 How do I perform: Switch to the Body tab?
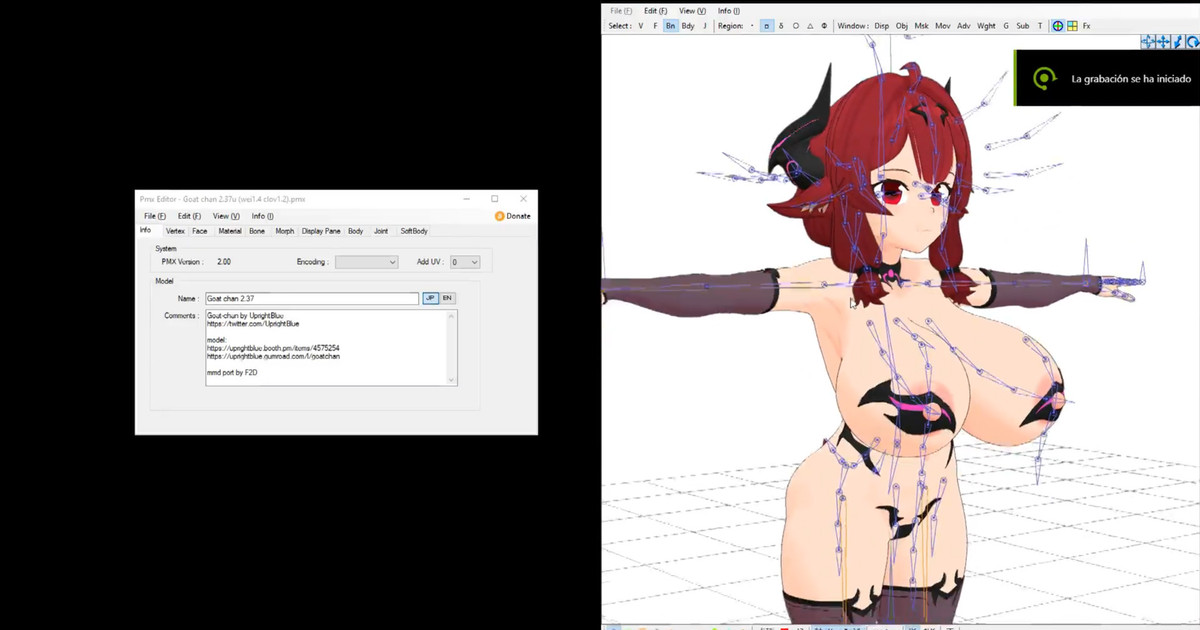pos(356,231)
